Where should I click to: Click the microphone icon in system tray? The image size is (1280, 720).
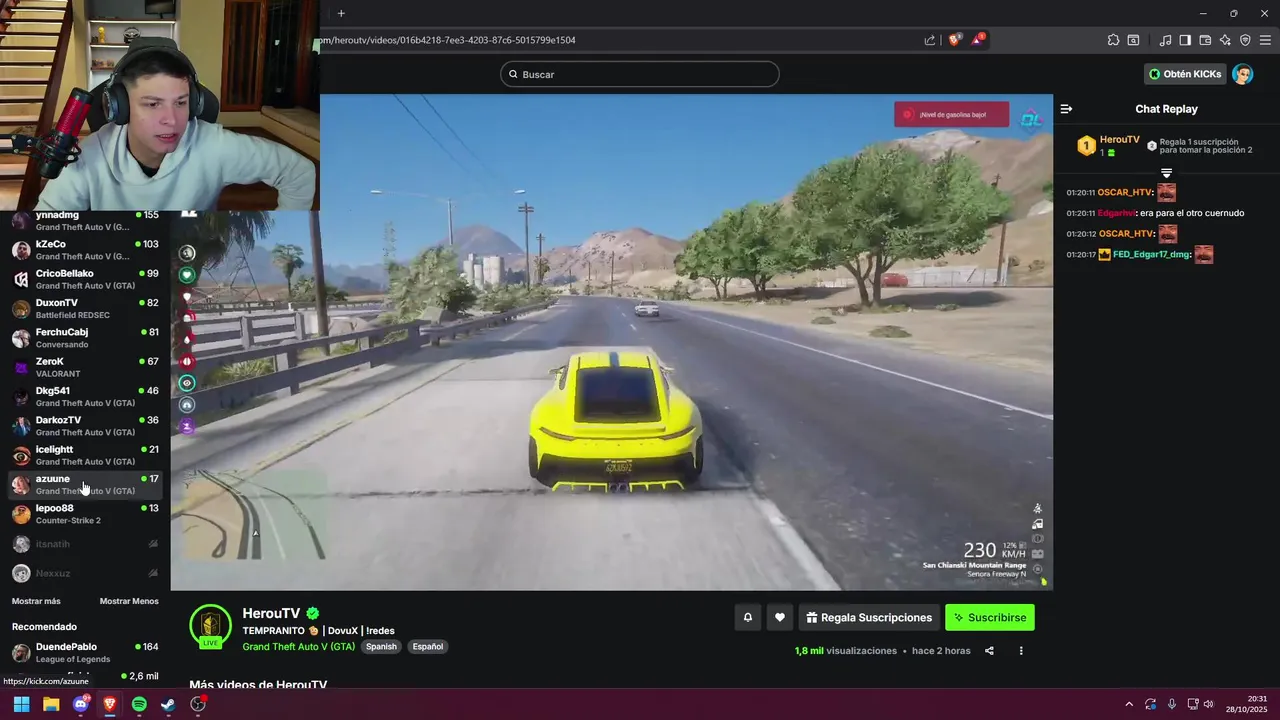point(1172,704)
